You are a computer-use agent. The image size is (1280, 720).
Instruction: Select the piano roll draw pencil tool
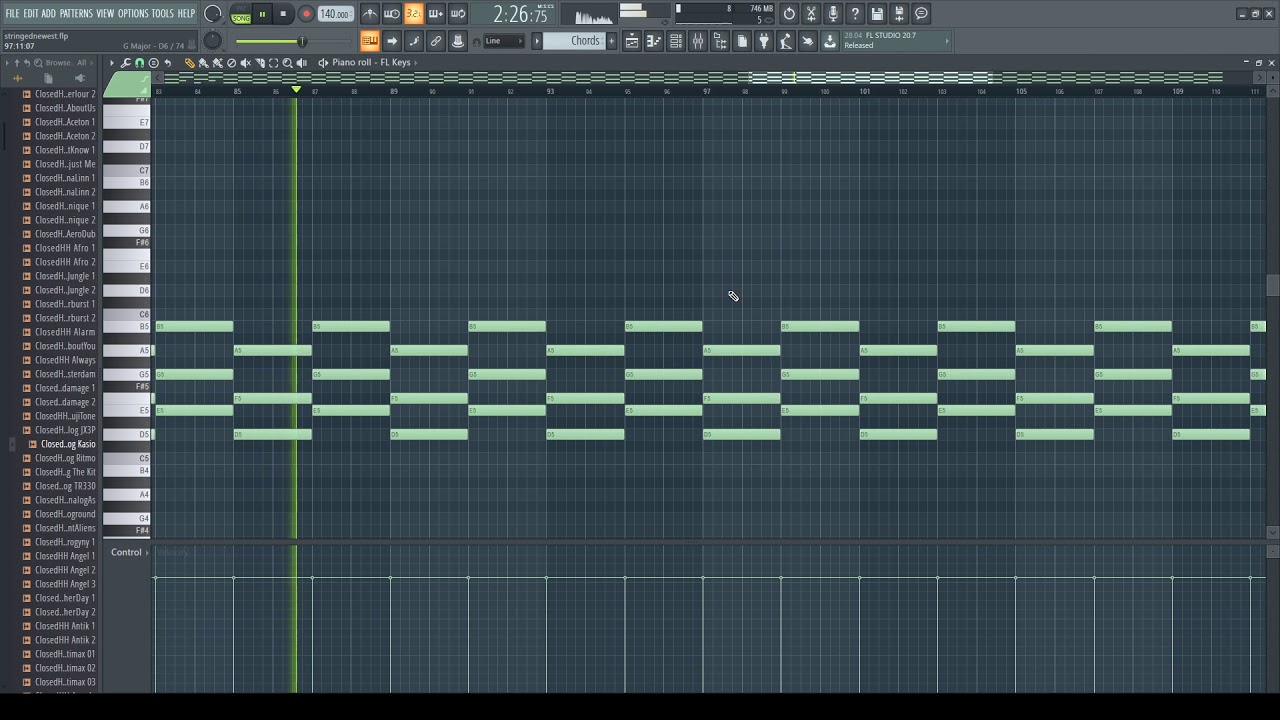[x=189, y=62]
